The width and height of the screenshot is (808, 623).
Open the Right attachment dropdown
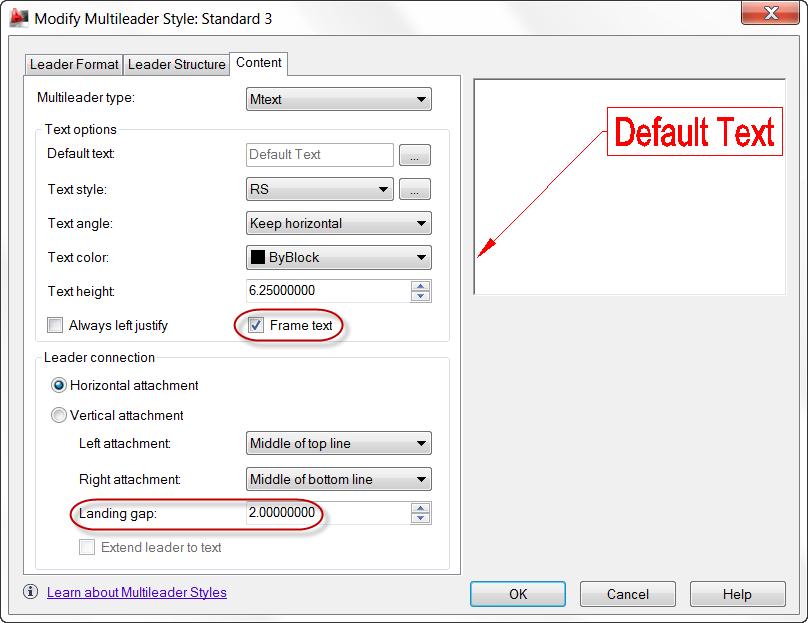point(338,479)
